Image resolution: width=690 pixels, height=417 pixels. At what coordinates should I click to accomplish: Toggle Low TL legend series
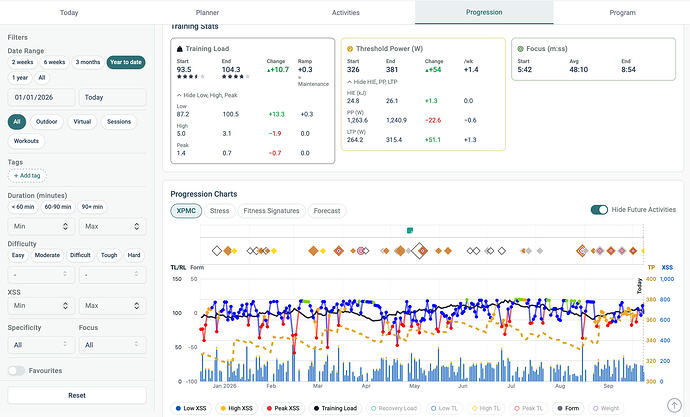(444, 408)
